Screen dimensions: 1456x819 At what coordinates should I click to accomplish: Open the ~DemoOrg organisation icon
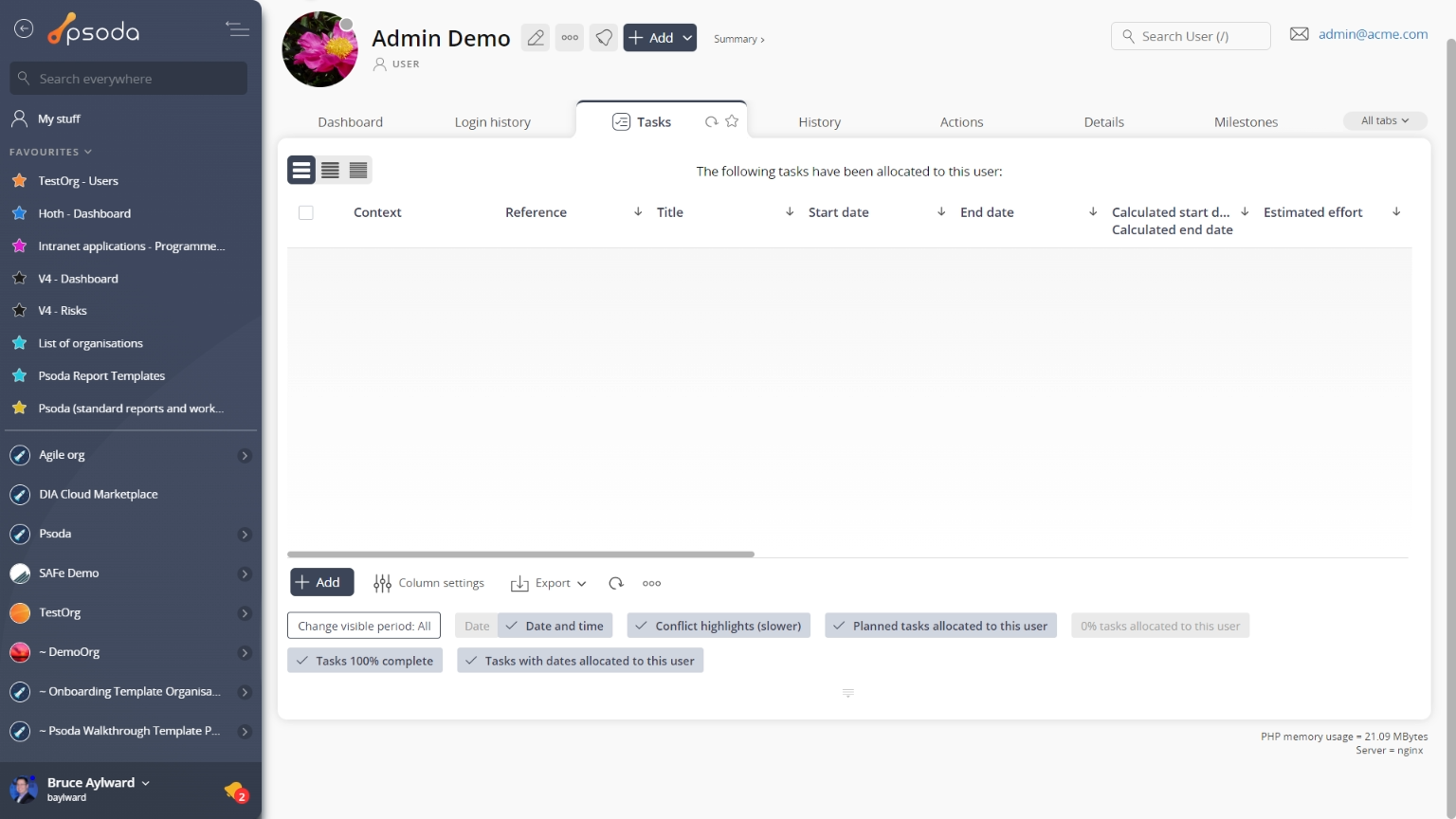click(x=20, y=652)
